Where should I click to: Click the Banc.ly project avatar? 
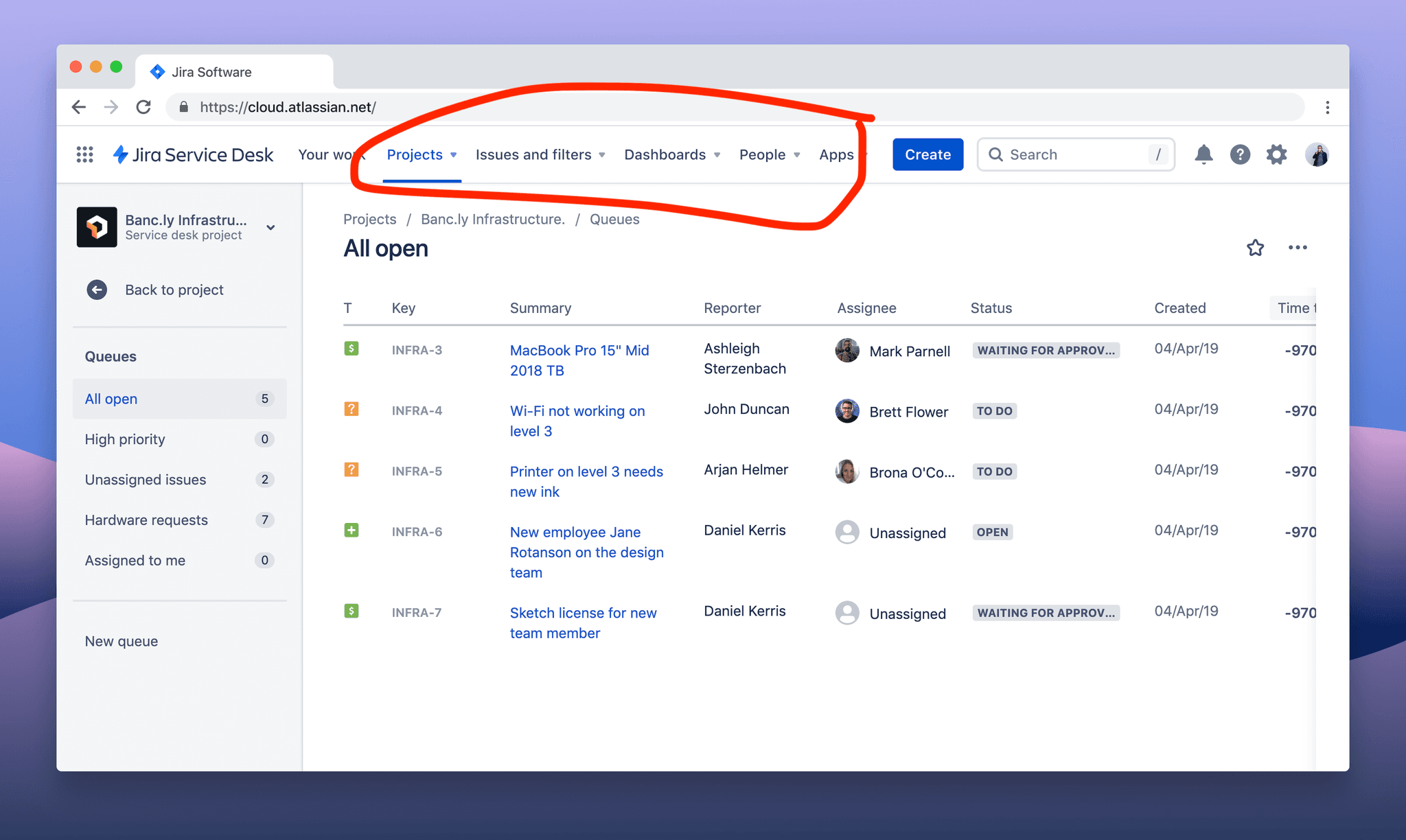coord(97,226)
